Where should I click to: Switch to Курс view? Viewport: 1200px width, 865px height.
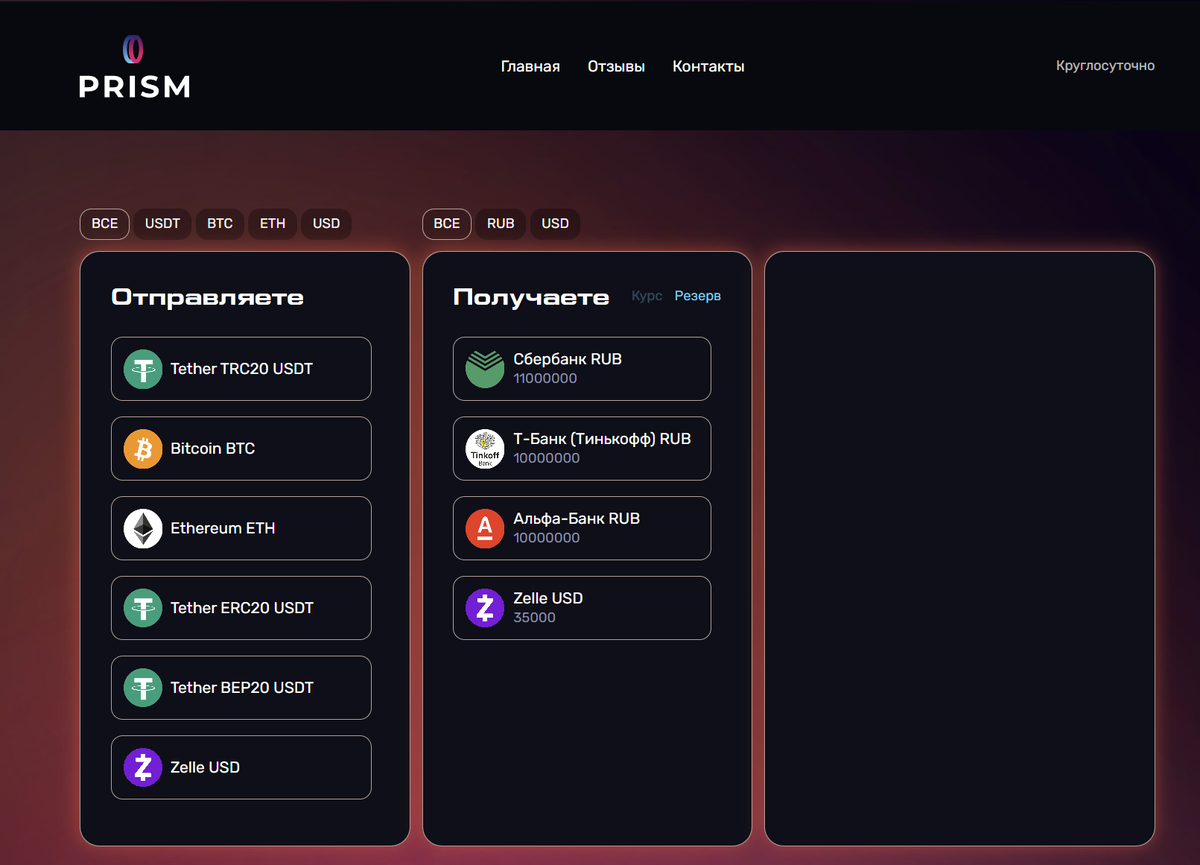pyautogui.click(x=647, y=296)
